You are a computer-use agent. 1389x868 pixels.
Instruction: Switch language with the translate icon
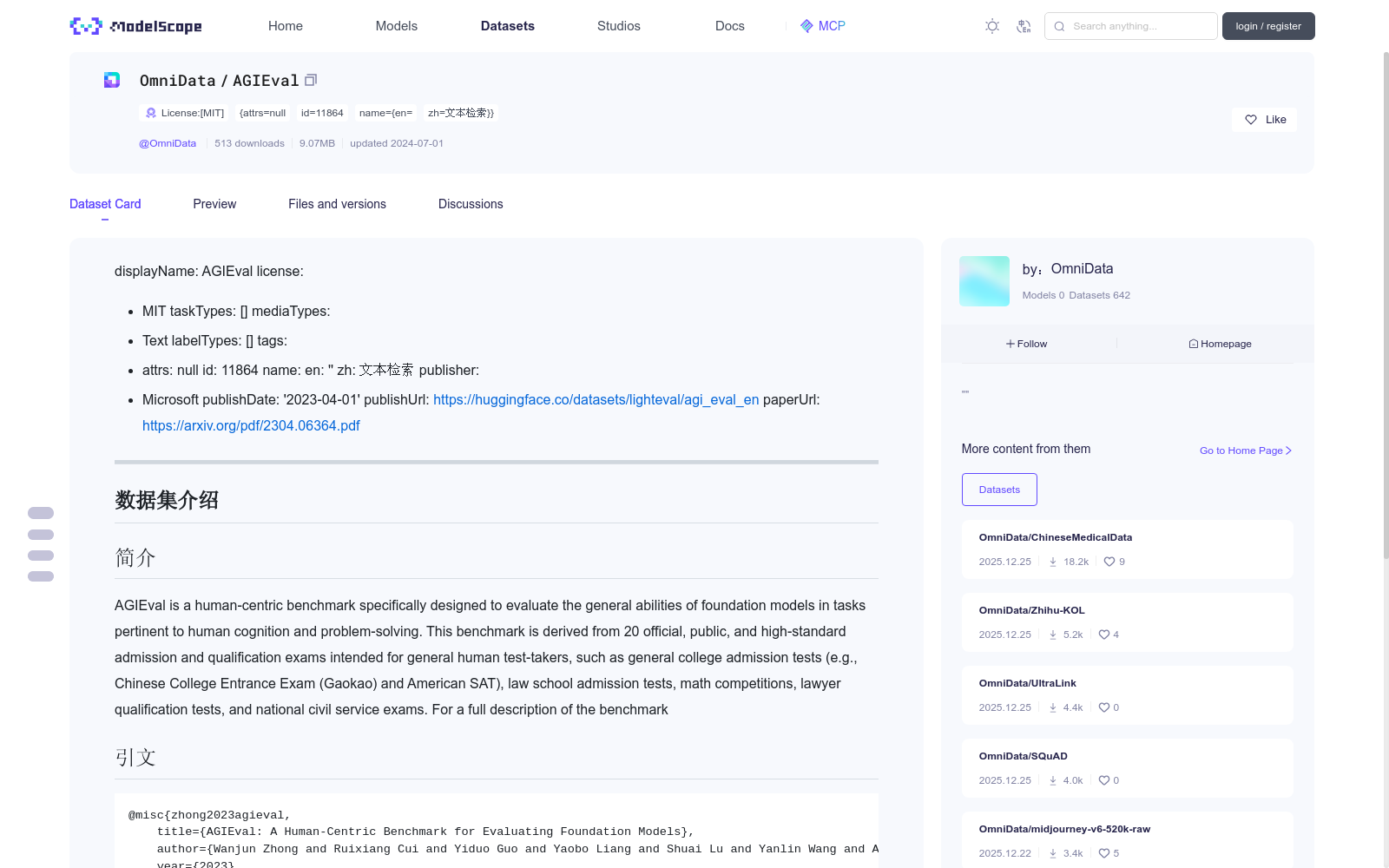(x=1024, y=26)
